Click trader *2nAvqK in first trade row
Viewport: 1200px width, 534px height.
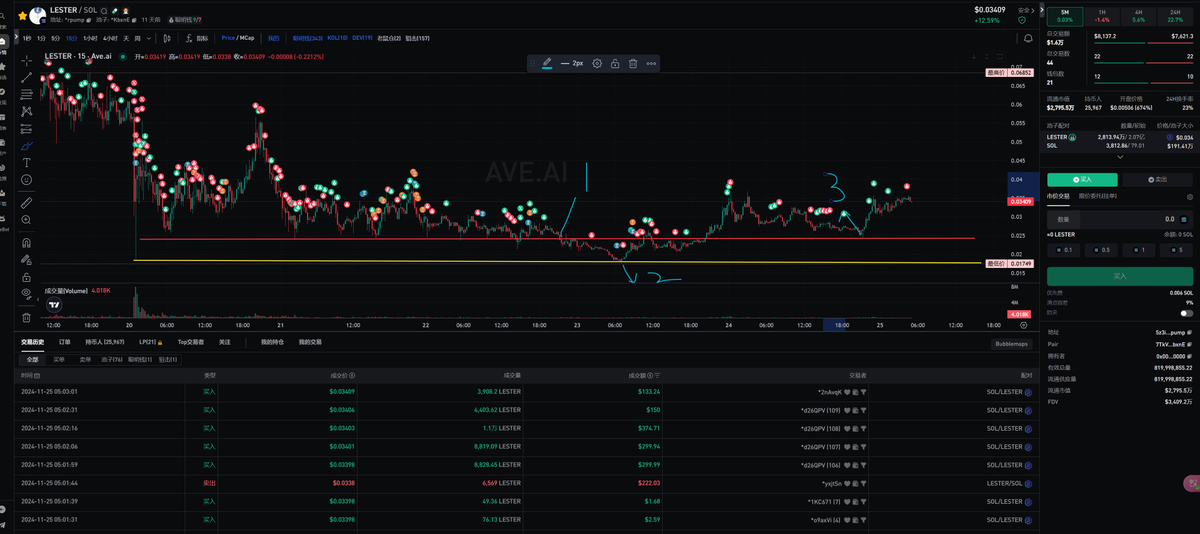point(832,392)
